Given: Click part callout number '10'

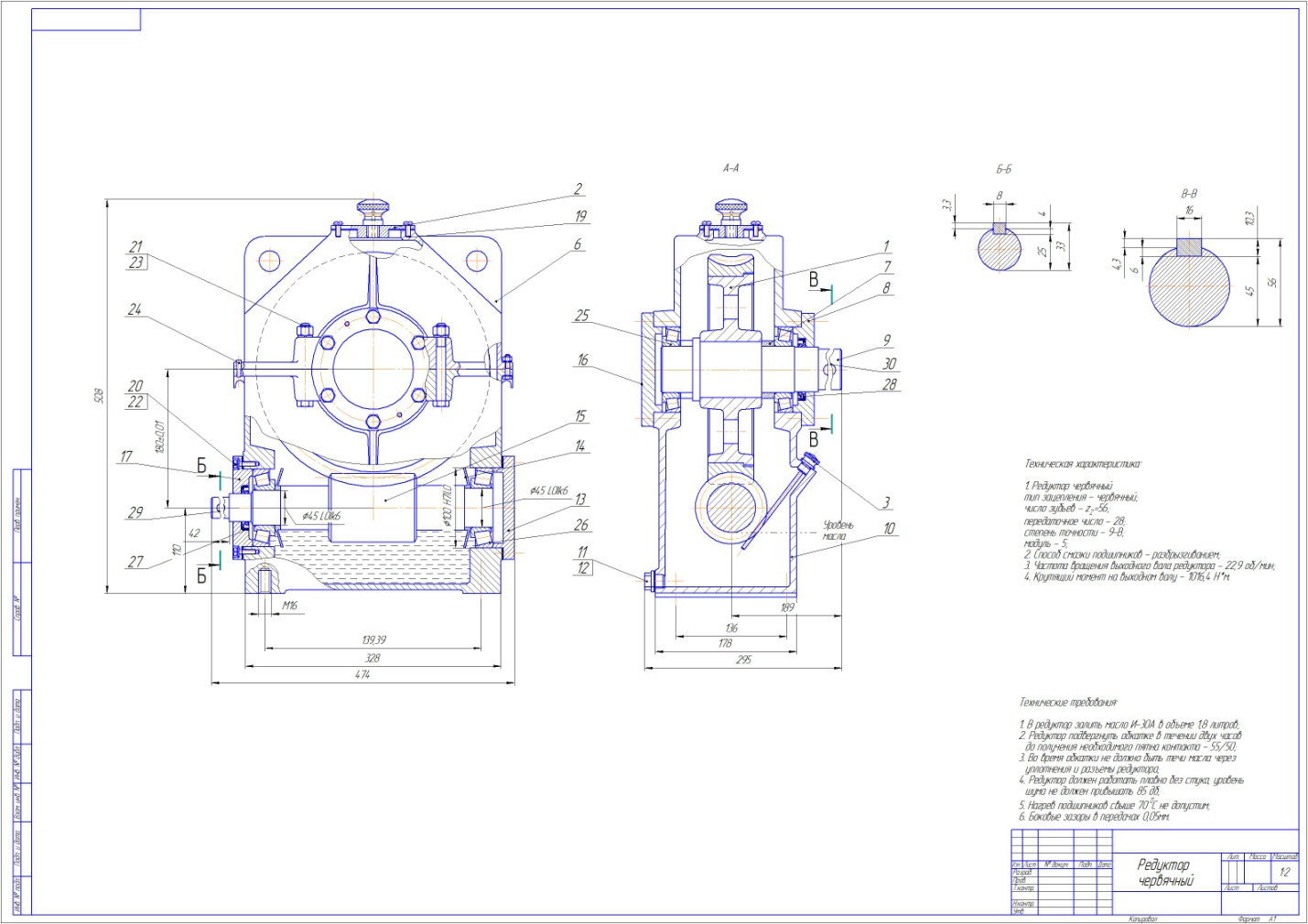Looking at the screenshot, I should click(889, 529).
